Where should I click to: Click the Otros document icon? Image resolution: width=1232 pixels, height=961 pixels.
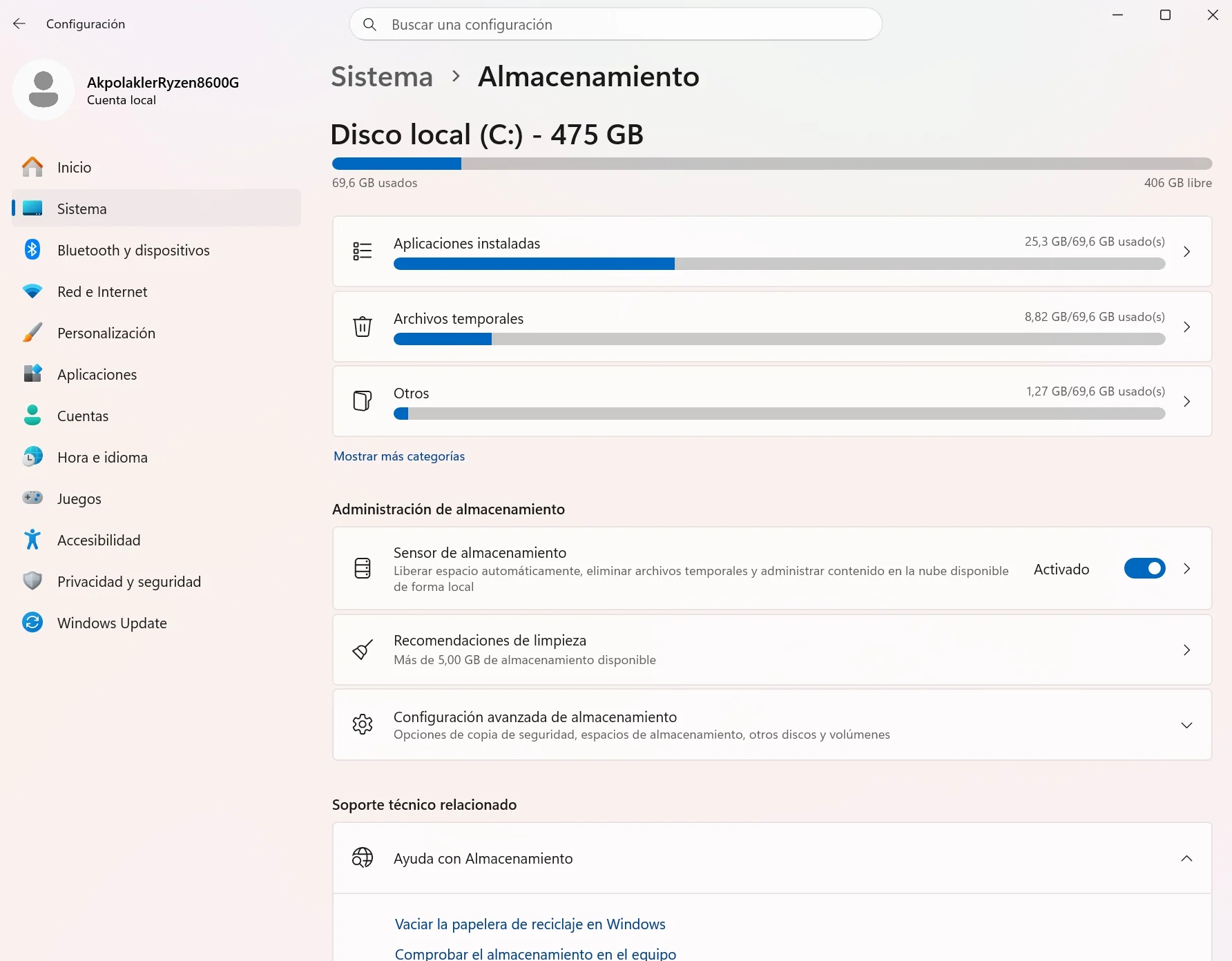coord(363,401)
